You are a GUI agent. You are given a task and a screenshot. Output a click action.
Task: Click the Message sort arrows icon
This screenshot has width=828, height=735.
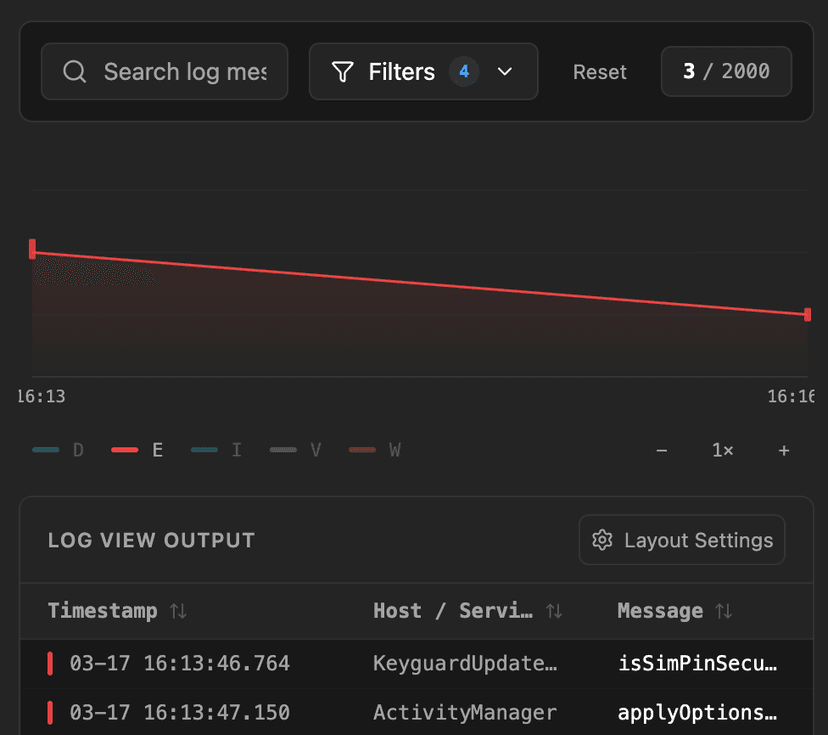click(x=724, y=611)
